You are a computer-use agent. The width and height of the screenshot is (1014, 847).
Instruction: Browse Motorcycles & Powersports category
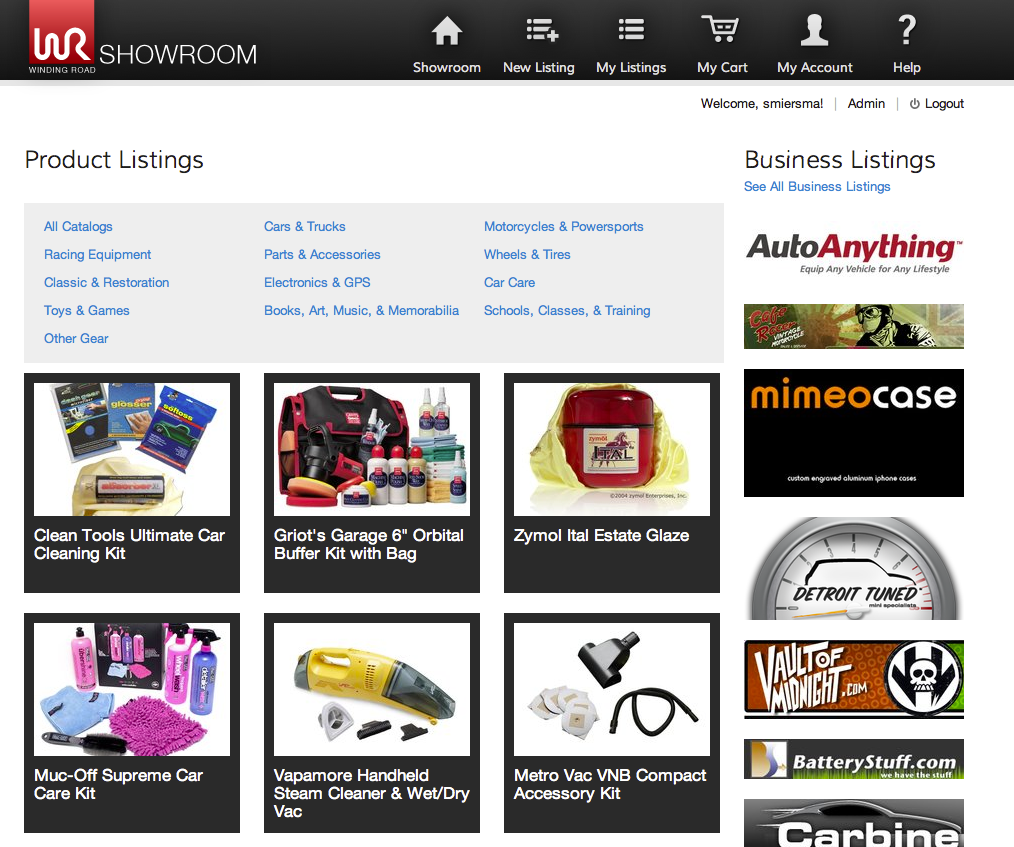(x=564, y=226)
